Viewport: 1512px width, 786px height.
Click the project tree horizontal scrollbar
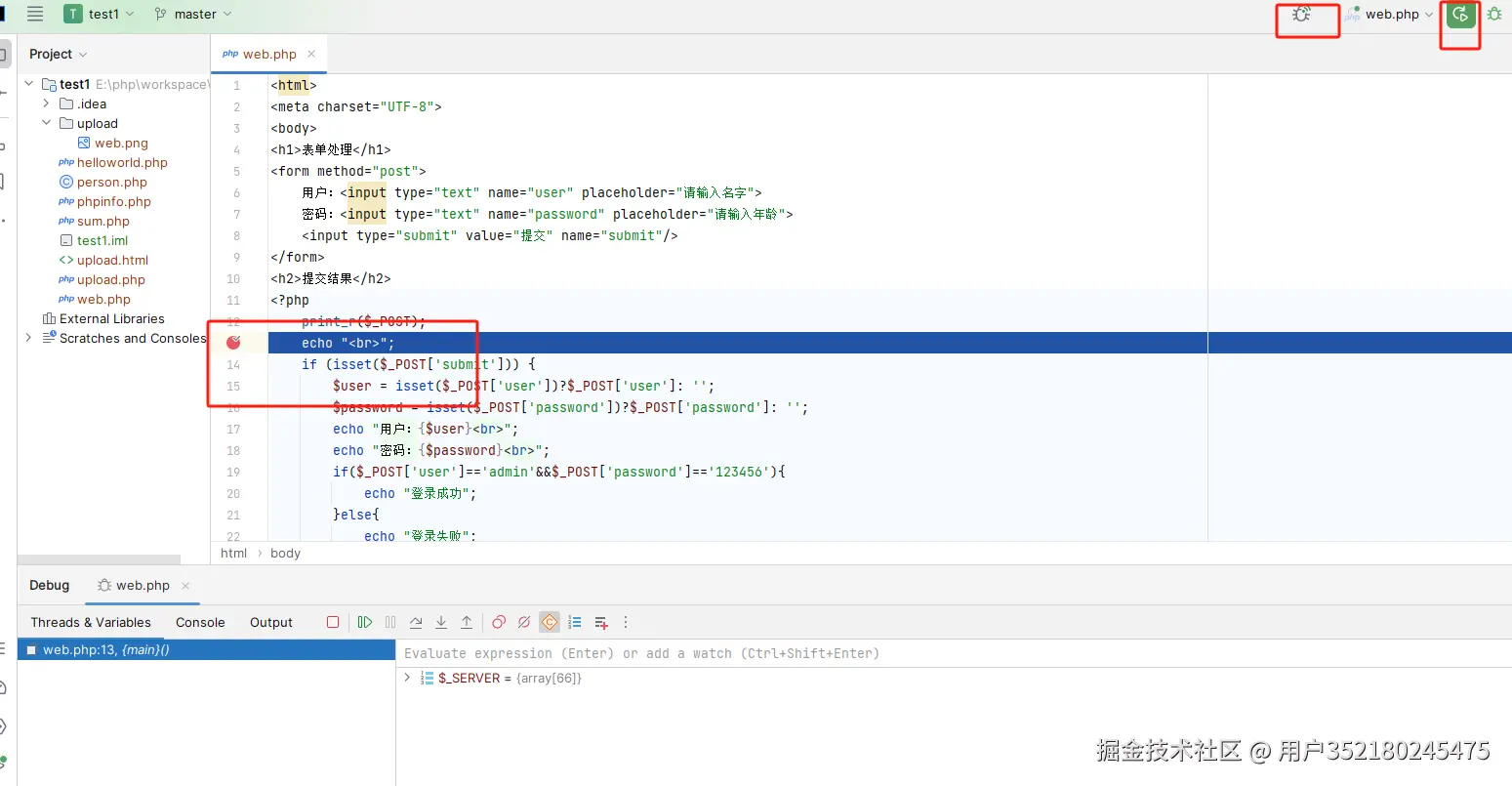[99, 559]
